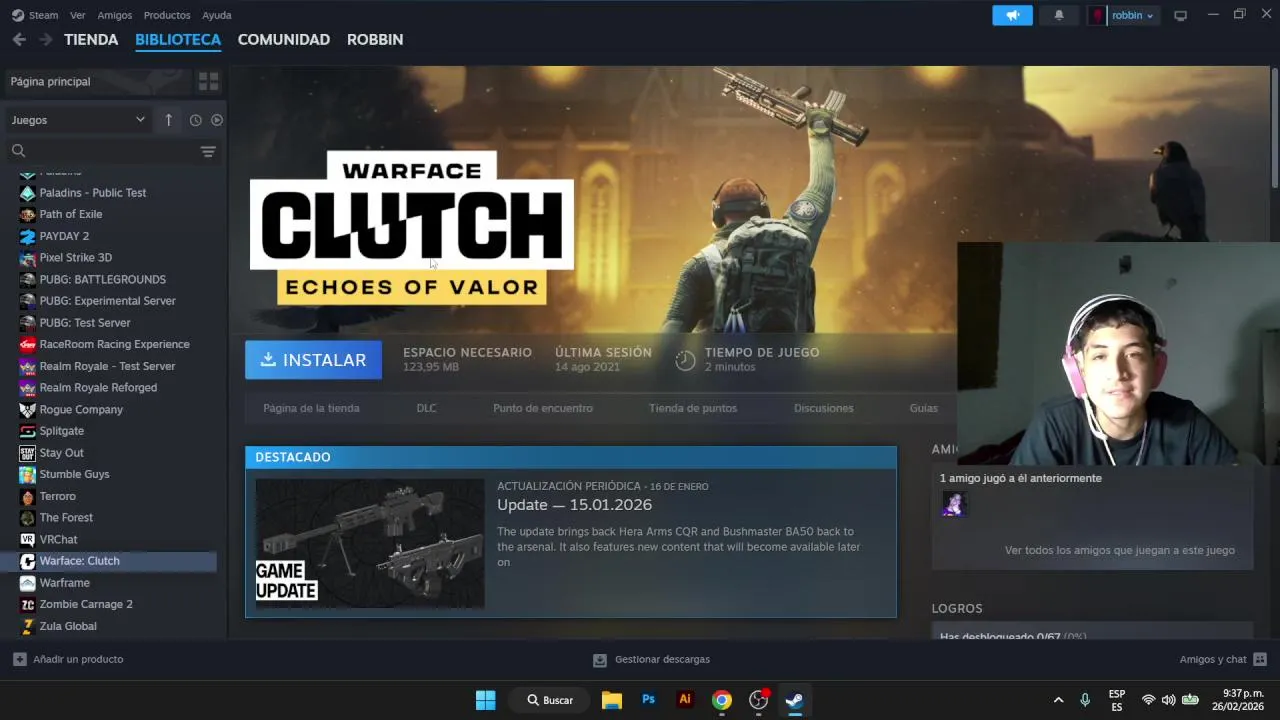
Task: Open Gestionar descargas
Action: tap(651, 659)
